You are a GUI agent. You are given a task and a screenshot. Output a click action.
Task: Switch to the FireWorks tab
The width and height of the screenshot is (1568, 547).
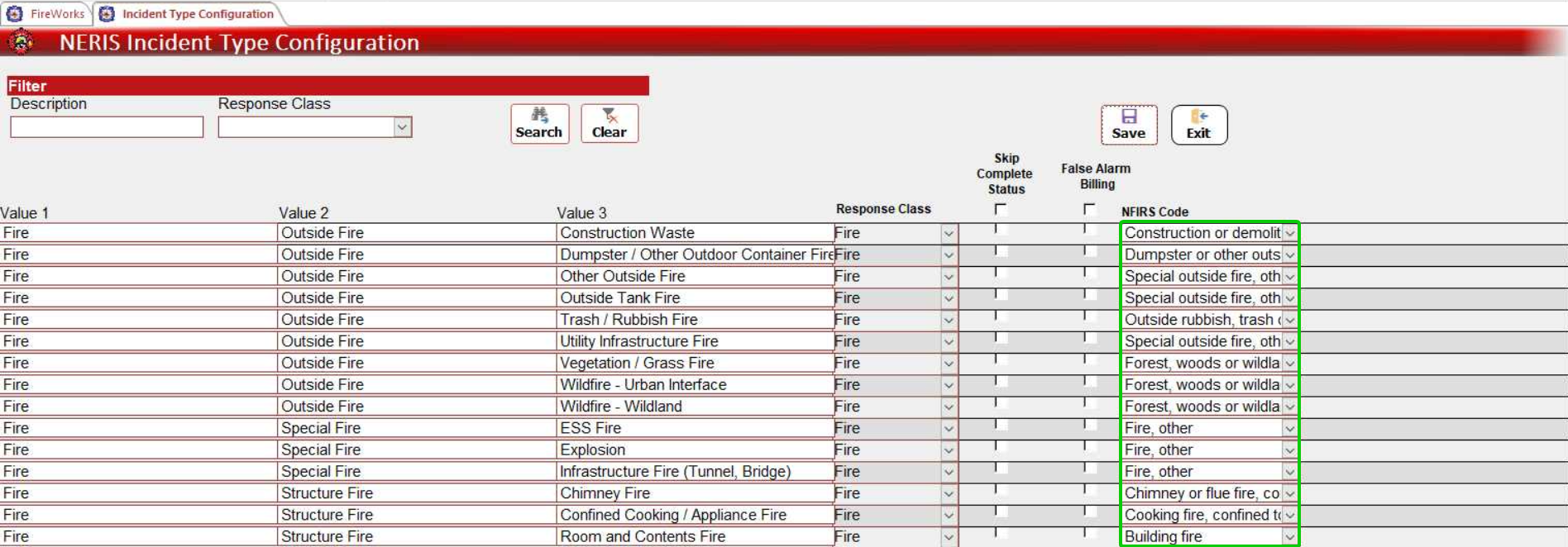point(57,13)
